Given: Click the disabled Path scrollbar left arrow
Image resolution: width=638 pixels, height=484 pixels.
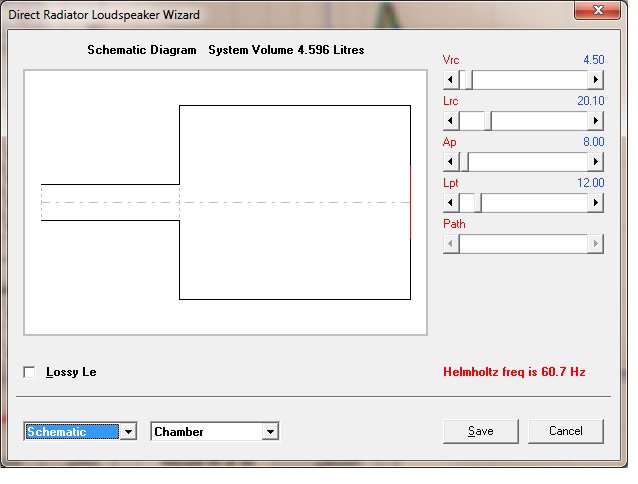Looking at the screenshot, I should pyautogui.click(x=451, y=244).
